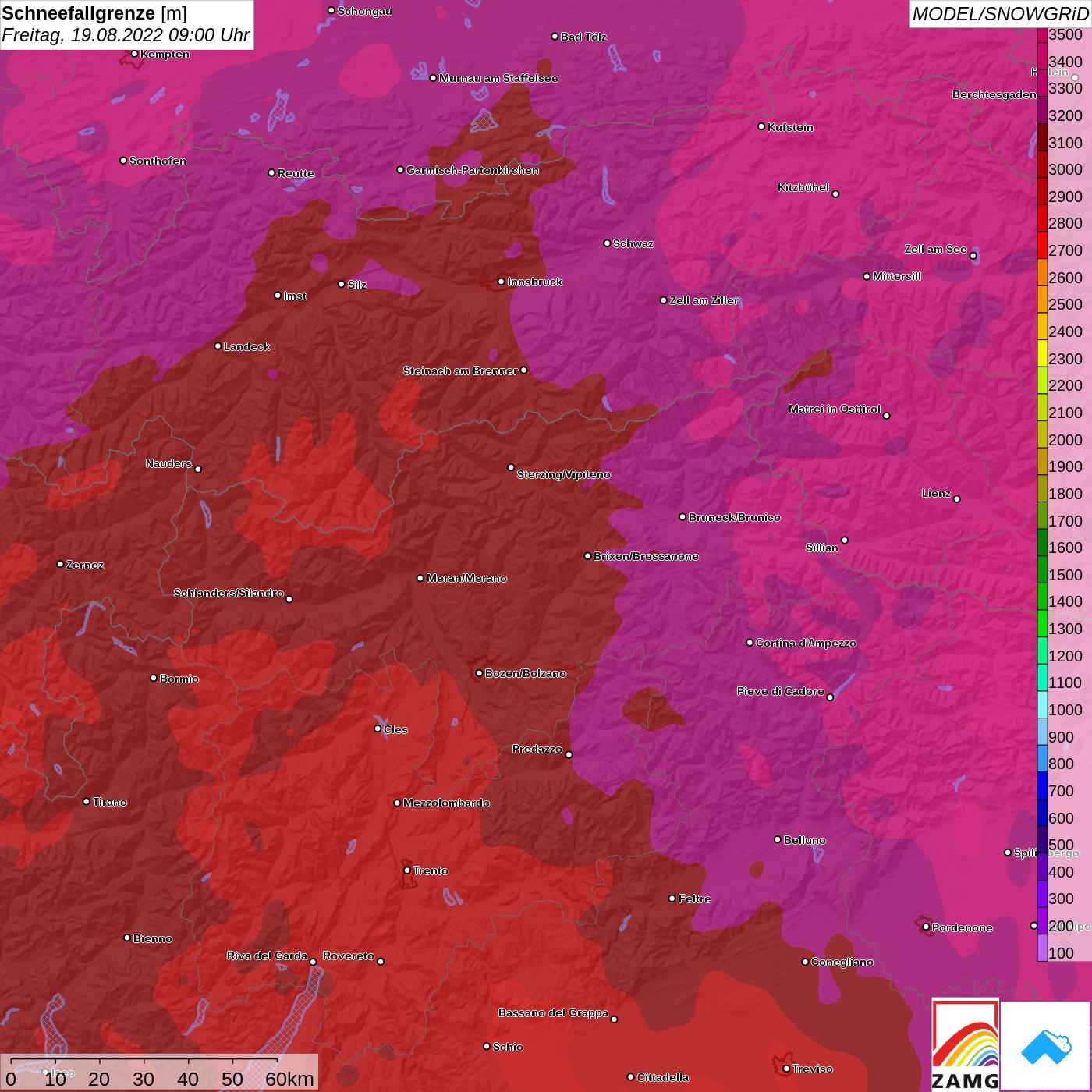The image size is (1092, 1092).
Task: Click the Zell am Ziller label
Action: tap(704, 300)
